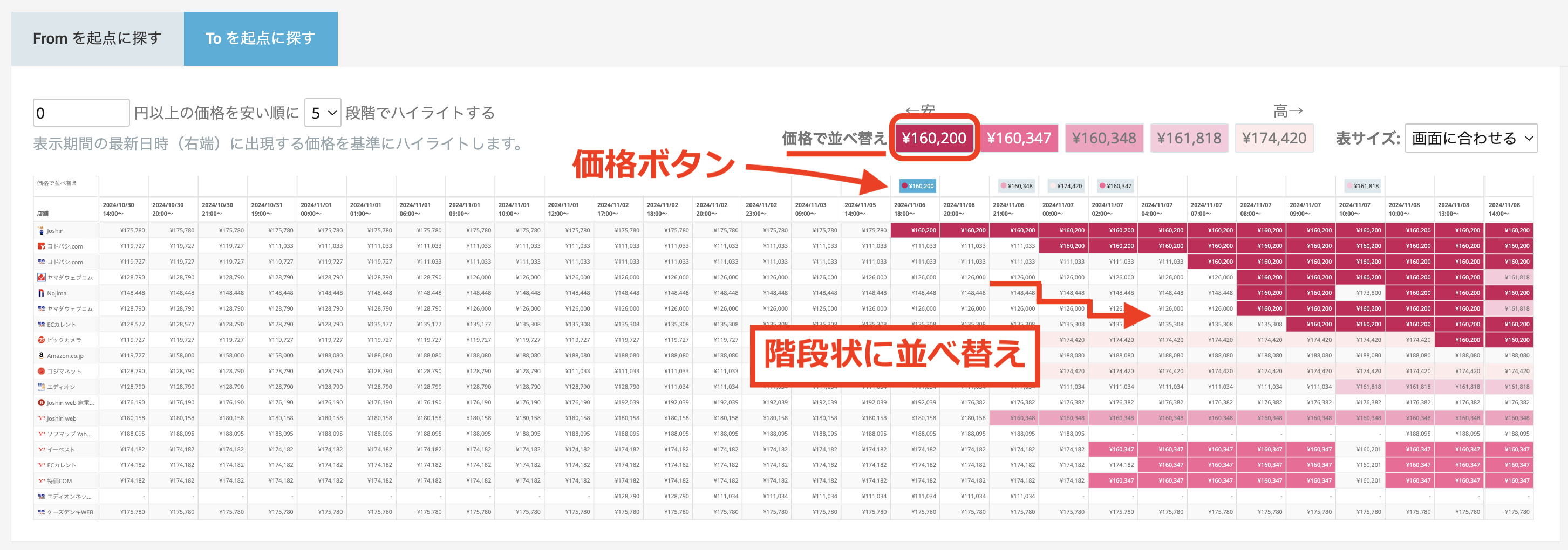
Task: Click the red Yodobashi.com store icon
Action: click(41, 246)
